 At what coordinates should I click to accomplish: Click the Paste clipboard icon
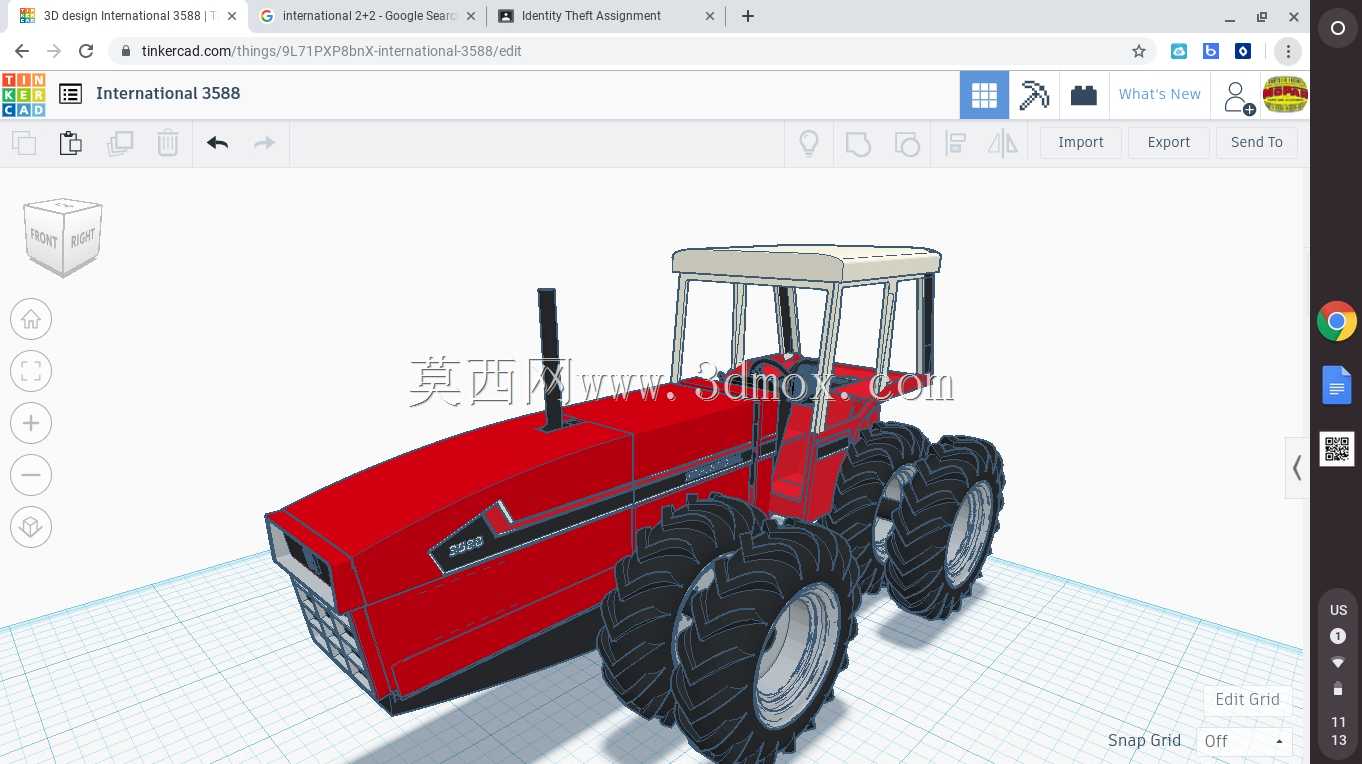coord(71,143)
